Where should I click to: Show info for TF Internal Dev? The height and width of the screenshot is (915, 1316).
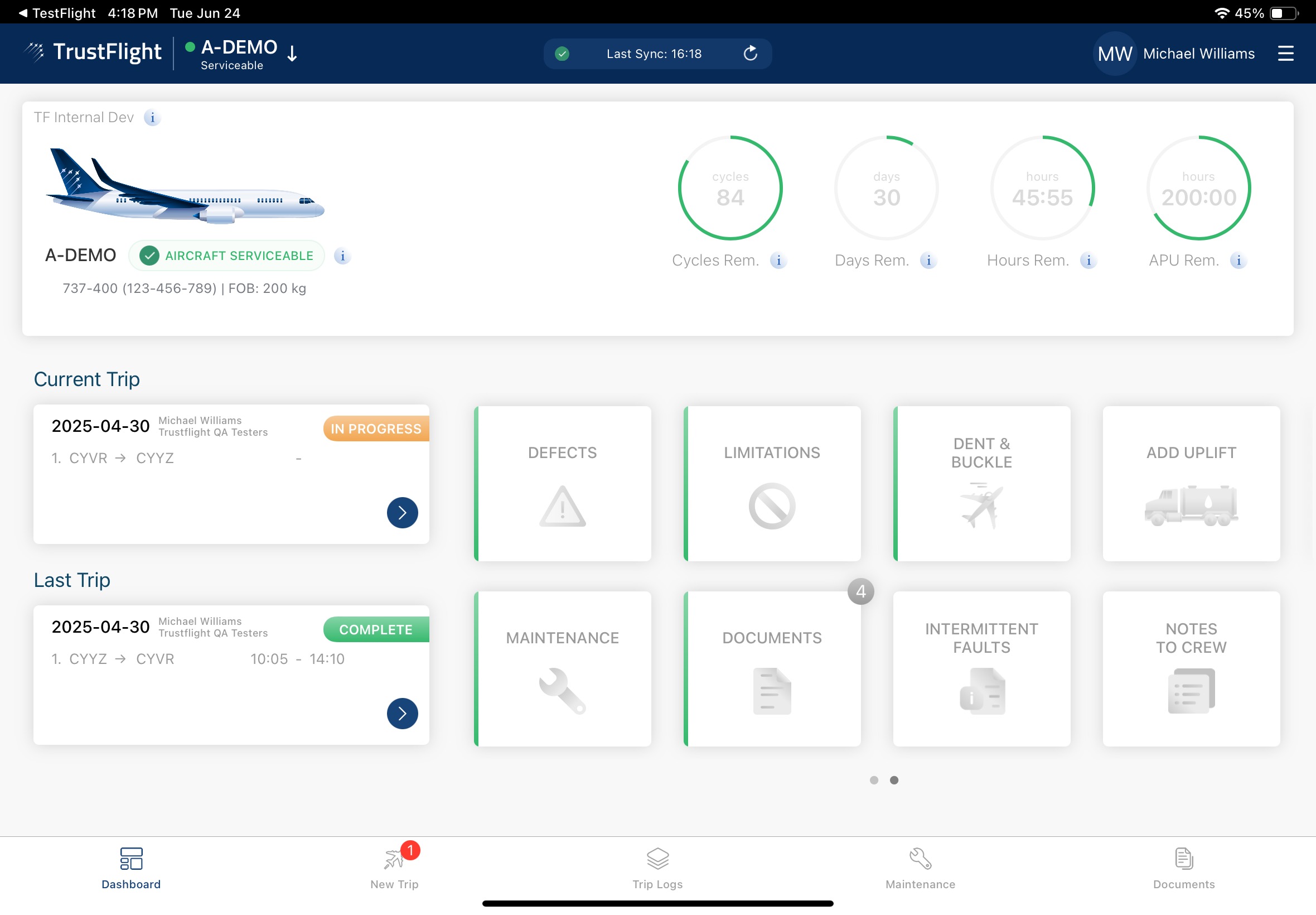pyautogui.click(x=152, y=118)
